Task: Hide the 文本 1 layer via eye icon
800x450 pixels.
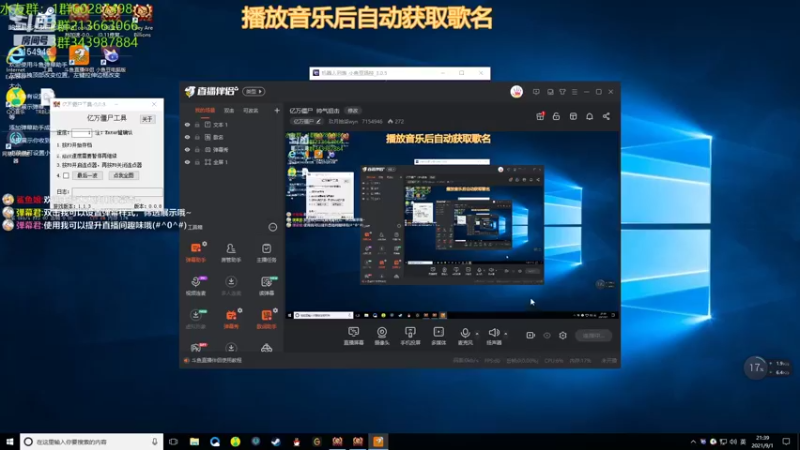Action: pos(187,124)
